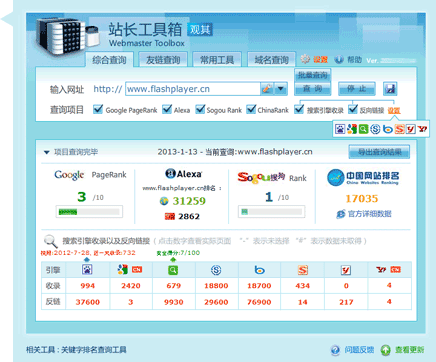Click the 中国网站排名 logo
This screenshot has height=362, width=436.
(x=363, y=177)
